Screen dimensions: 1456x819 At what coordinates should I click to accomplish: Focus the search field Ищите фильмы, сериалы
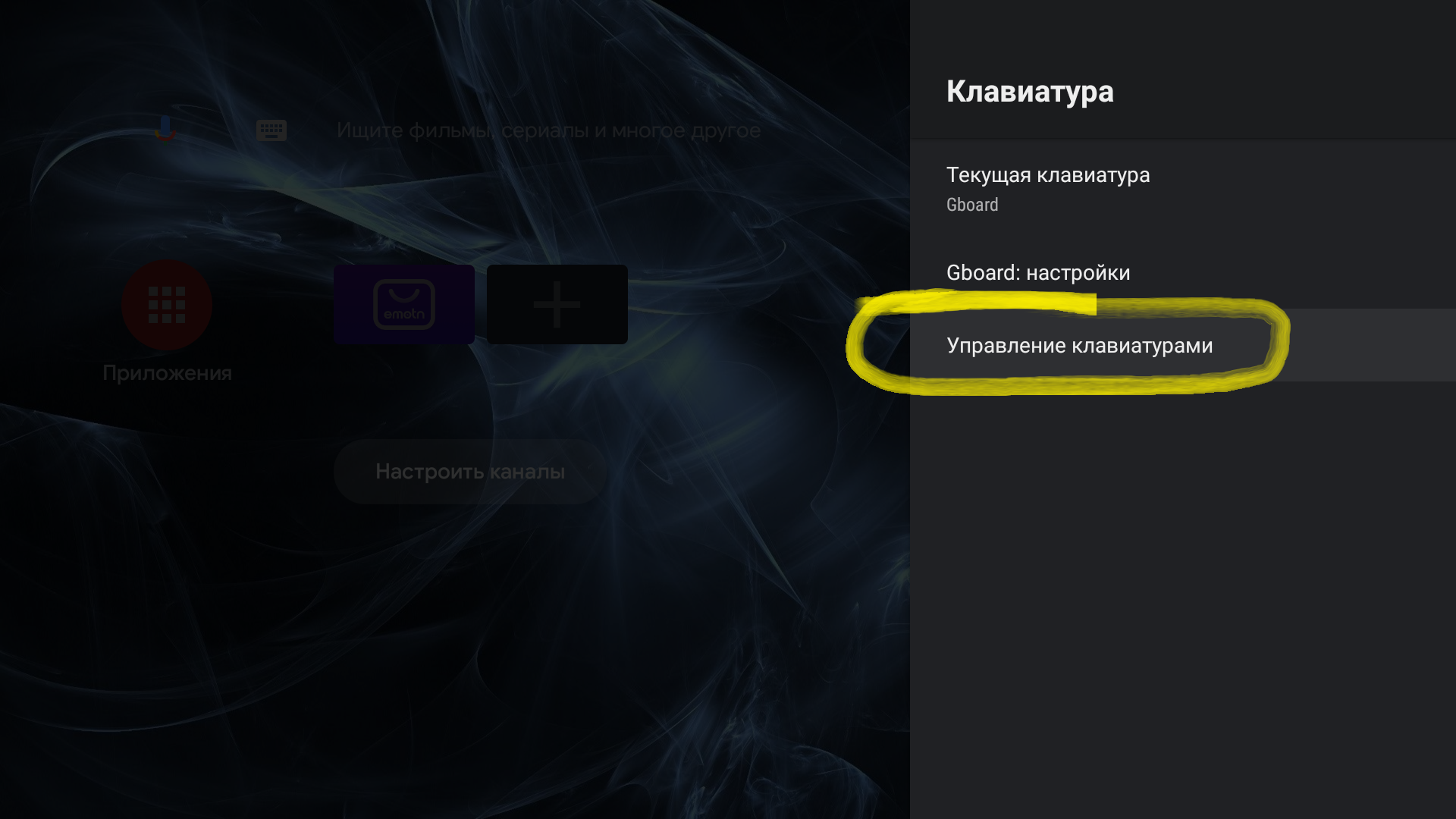(x=548, y=130)
